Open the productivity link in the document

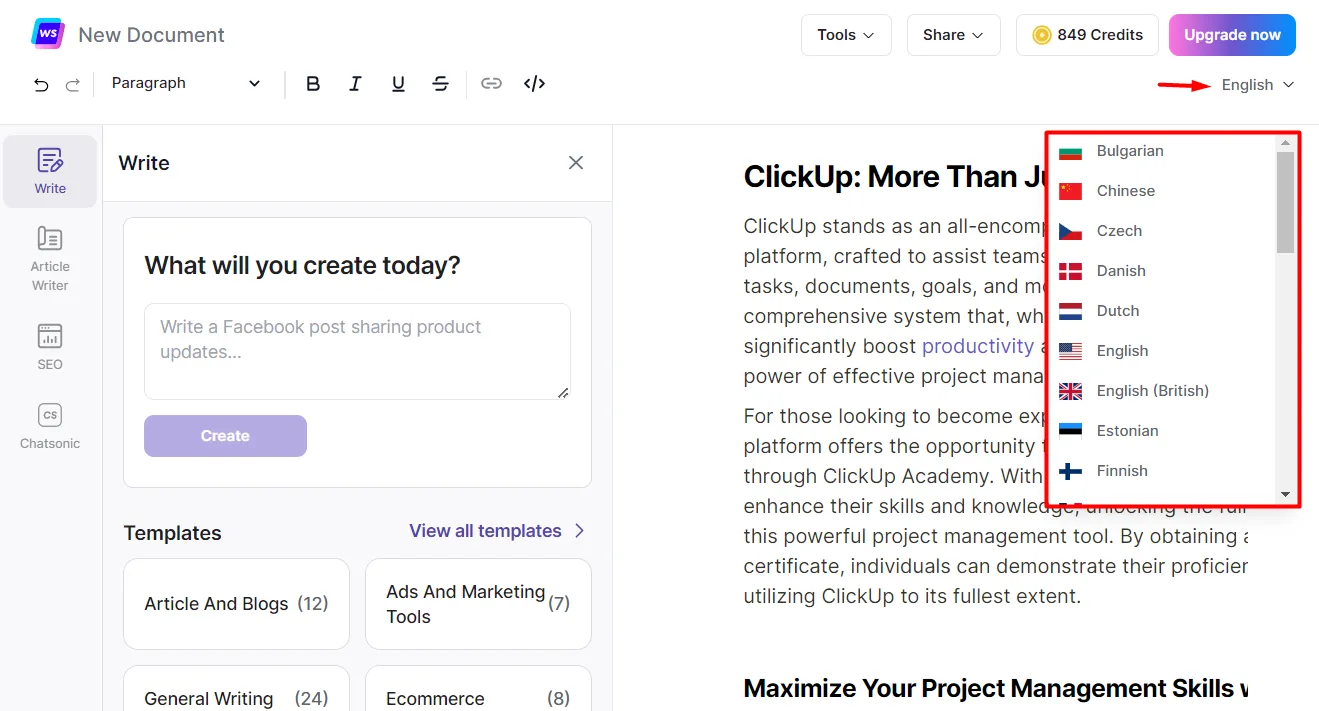tap(978, 346)
